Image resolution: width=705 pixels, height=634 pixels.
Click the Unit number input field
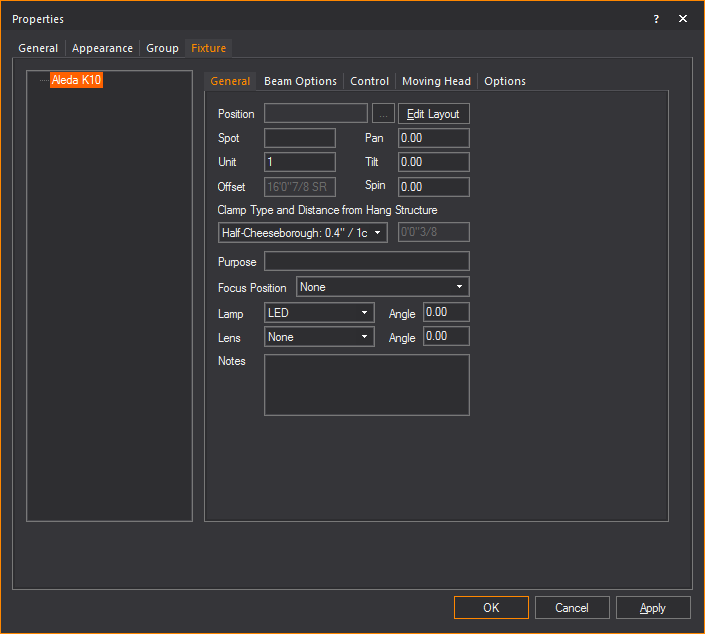click(x=300, y=162)
